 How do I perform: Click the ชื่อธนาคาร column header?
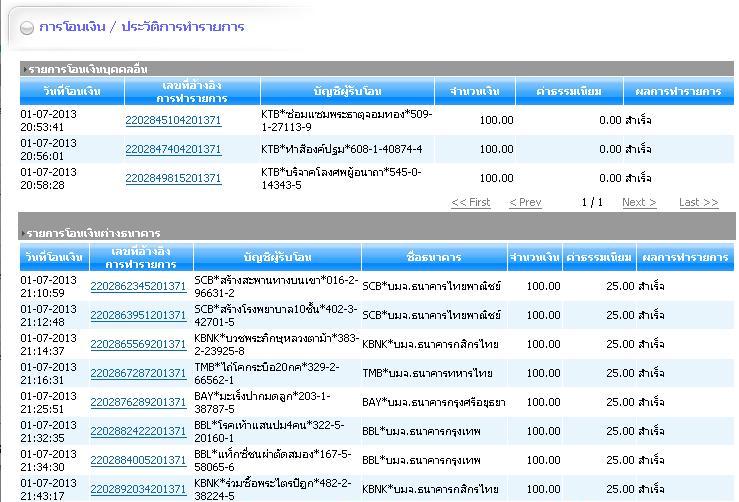click(434, 257)
